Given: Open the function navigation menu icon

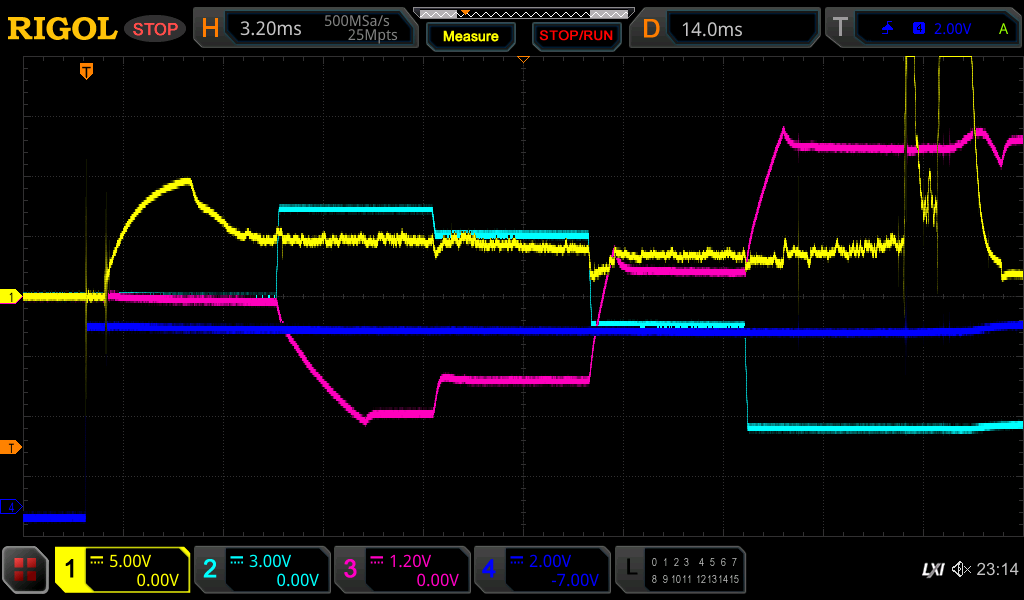Looking at the screenshot, I should [x=25, y=570].
